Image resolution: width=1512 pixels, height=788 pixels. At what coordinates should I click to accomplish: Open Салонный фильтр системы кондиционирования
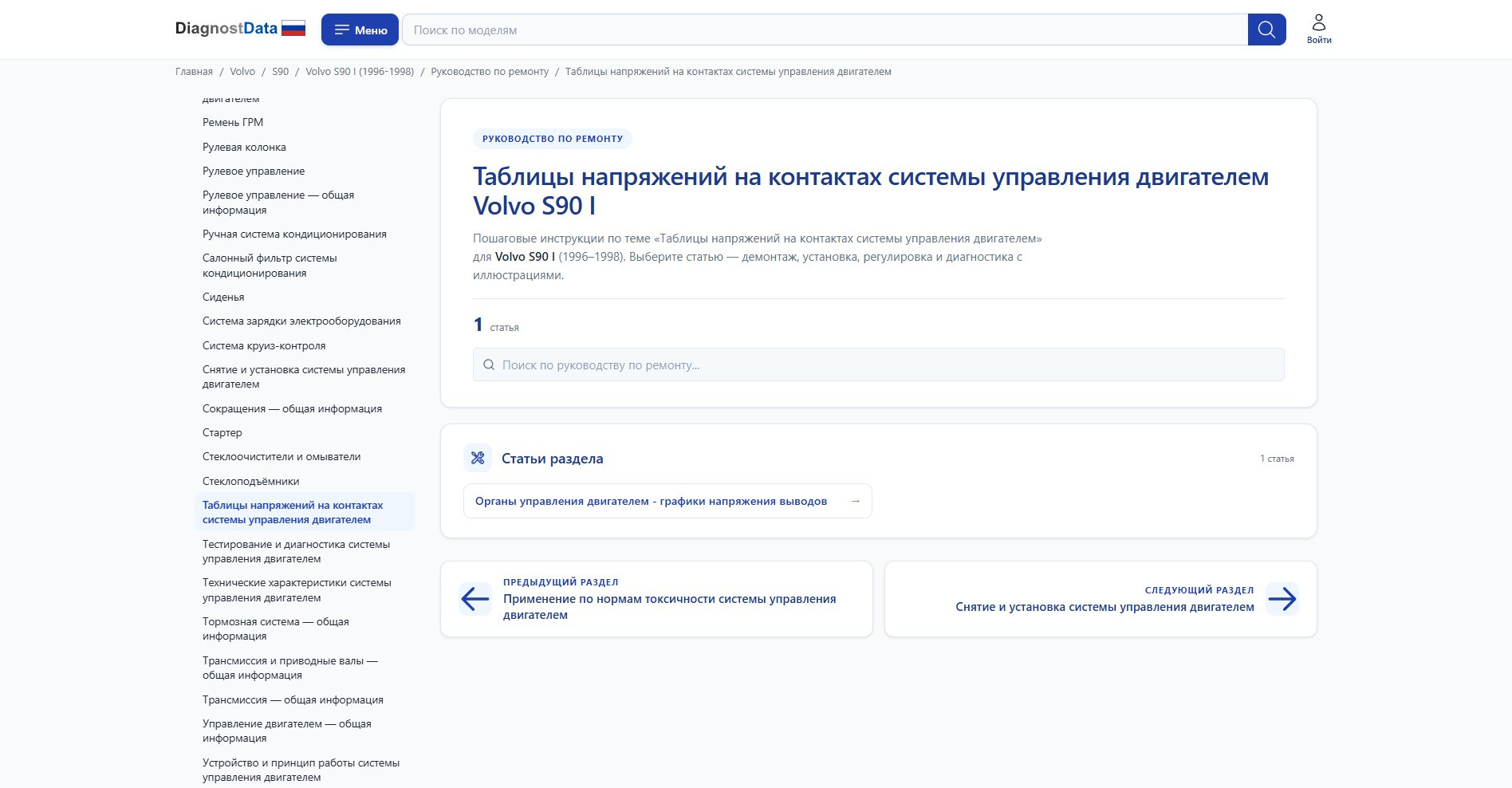click(270, 266)
